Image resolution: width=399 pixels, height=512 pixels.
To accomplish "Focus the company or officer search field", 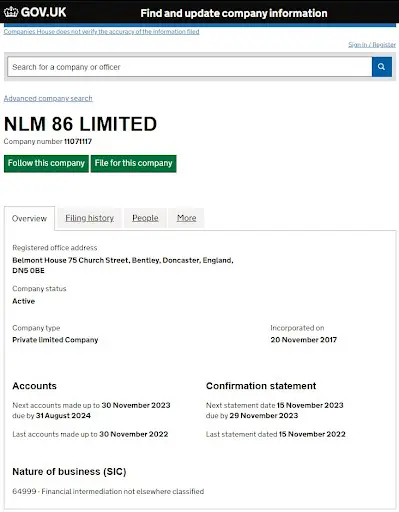I will (190, 67).
